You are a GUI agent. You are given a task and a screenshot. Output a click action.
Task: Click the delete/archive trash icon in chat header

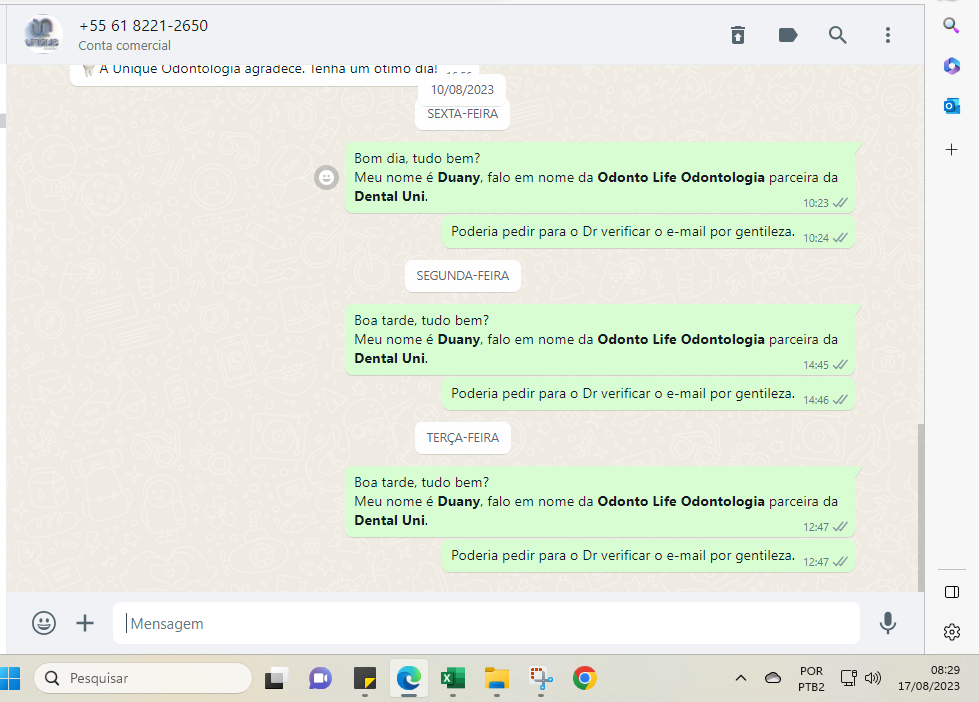(x=738, y=35)
